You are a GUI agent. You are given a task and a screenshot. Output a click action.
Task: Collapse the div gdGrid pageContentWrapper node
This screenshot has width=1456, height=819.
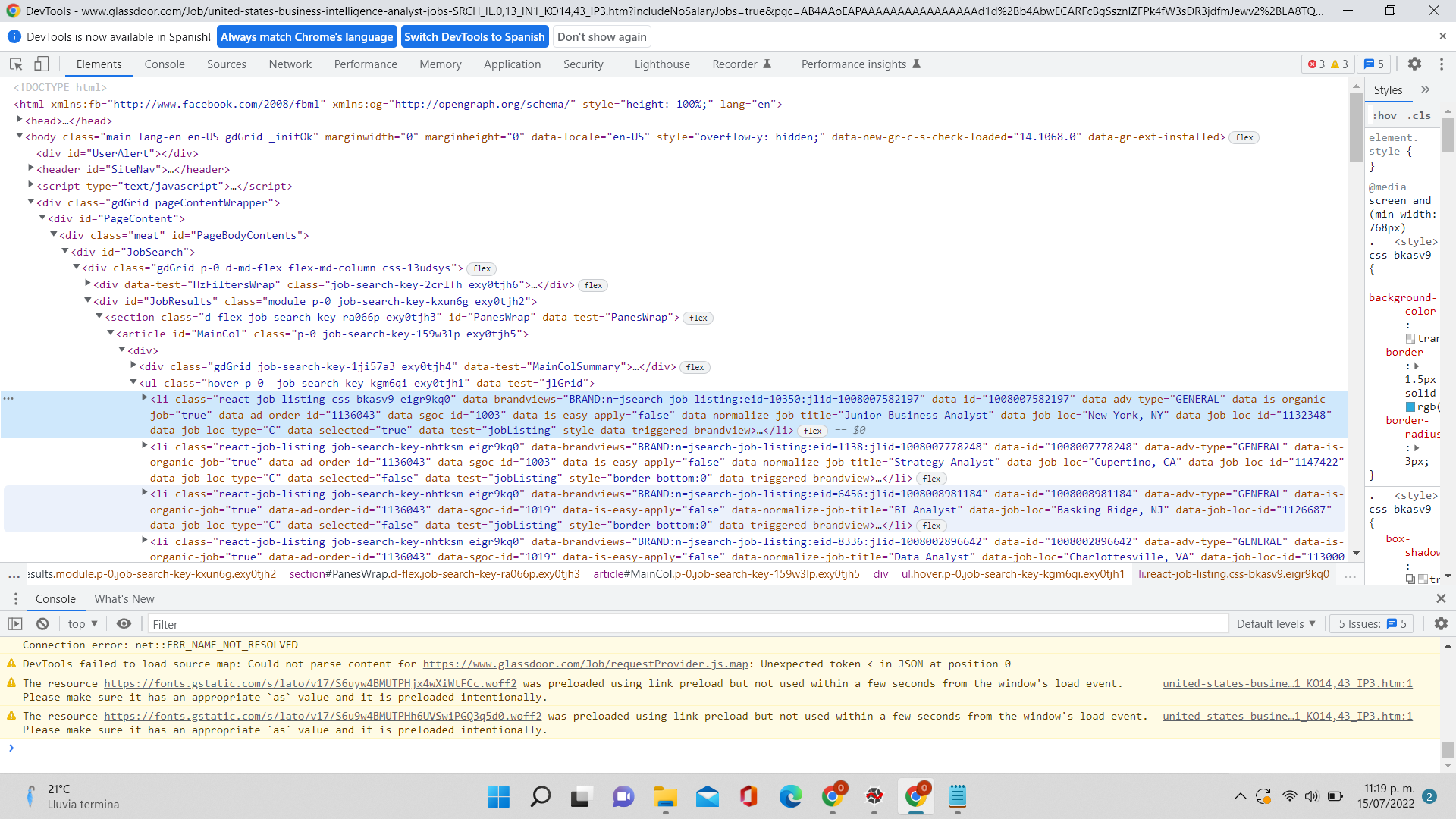pyautogui.click(x=31, y=202)
